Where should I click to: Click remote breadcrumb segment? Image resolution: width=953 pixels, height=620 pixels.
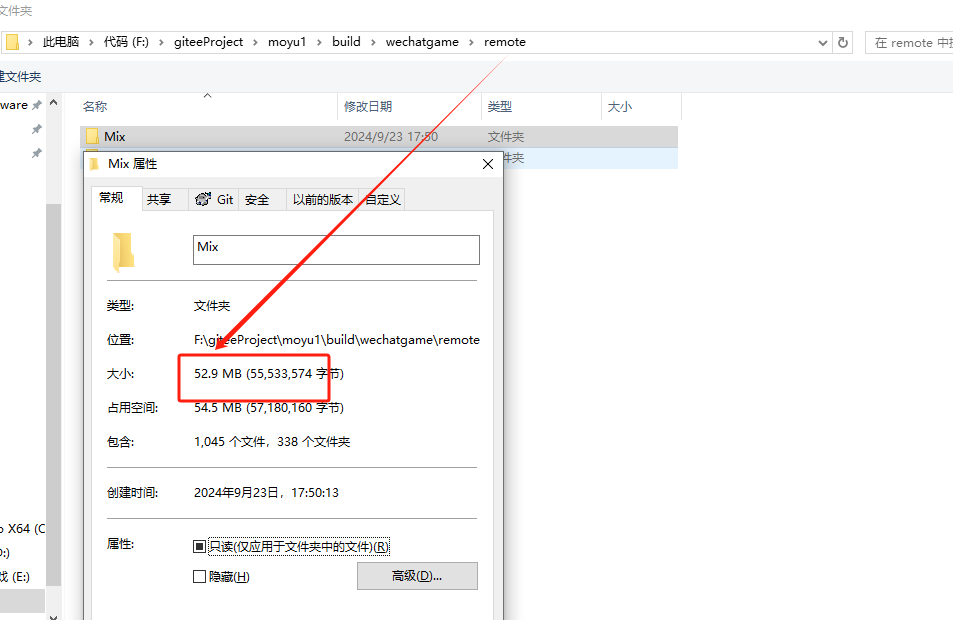504,42
